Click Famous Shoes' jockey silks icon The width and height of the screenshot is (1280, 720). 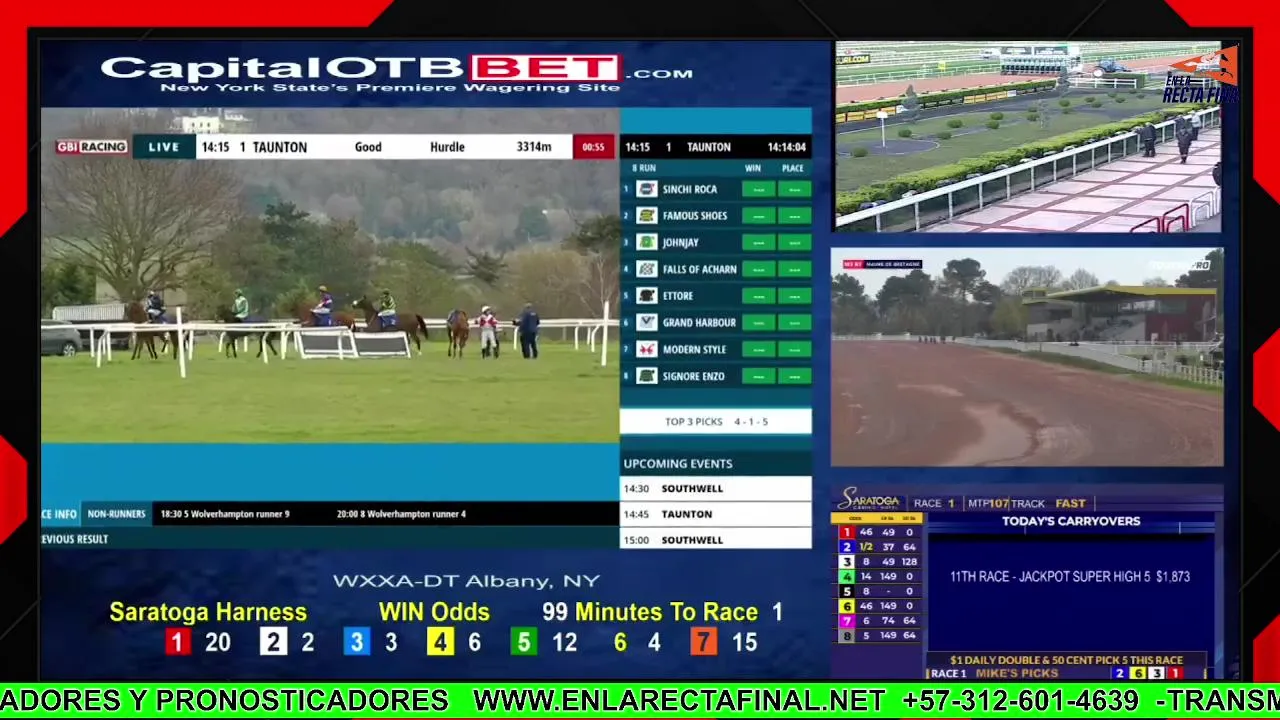(647, 216)
